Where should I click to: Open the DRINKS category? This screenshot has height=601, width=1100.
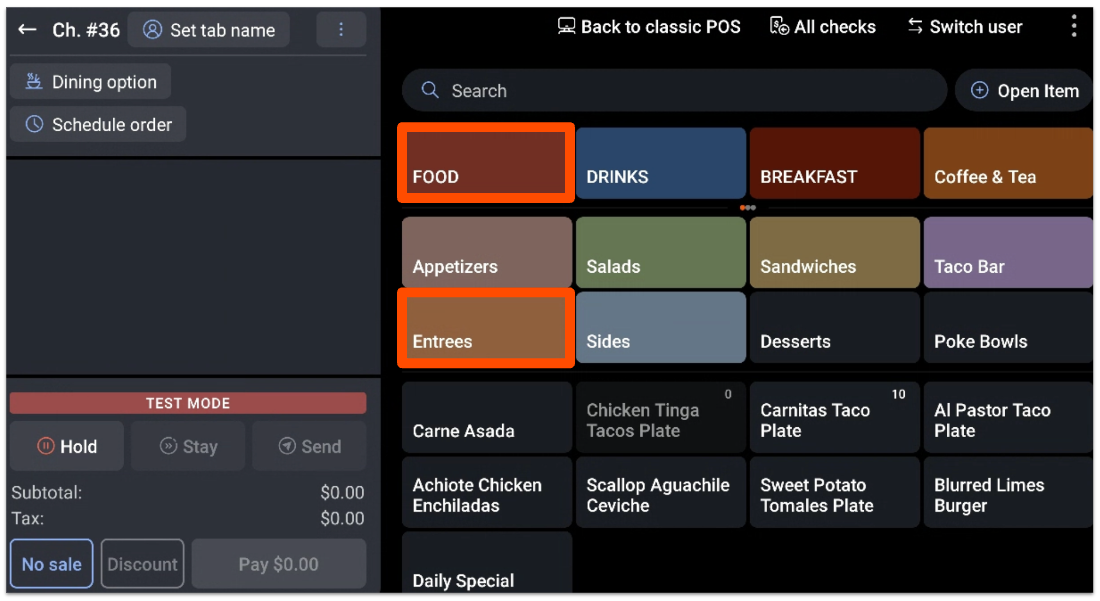(x=660, y=163)
